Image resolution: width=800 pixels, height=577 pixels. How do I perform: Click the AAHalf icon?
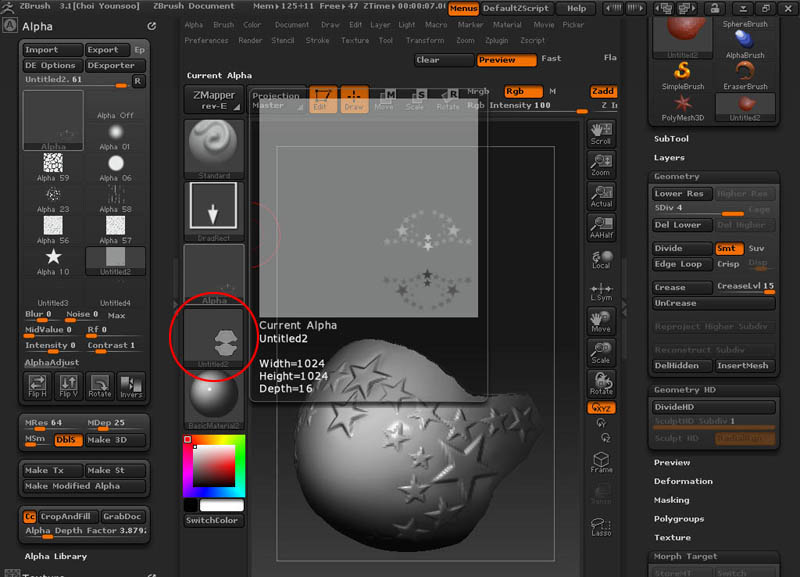601,227
